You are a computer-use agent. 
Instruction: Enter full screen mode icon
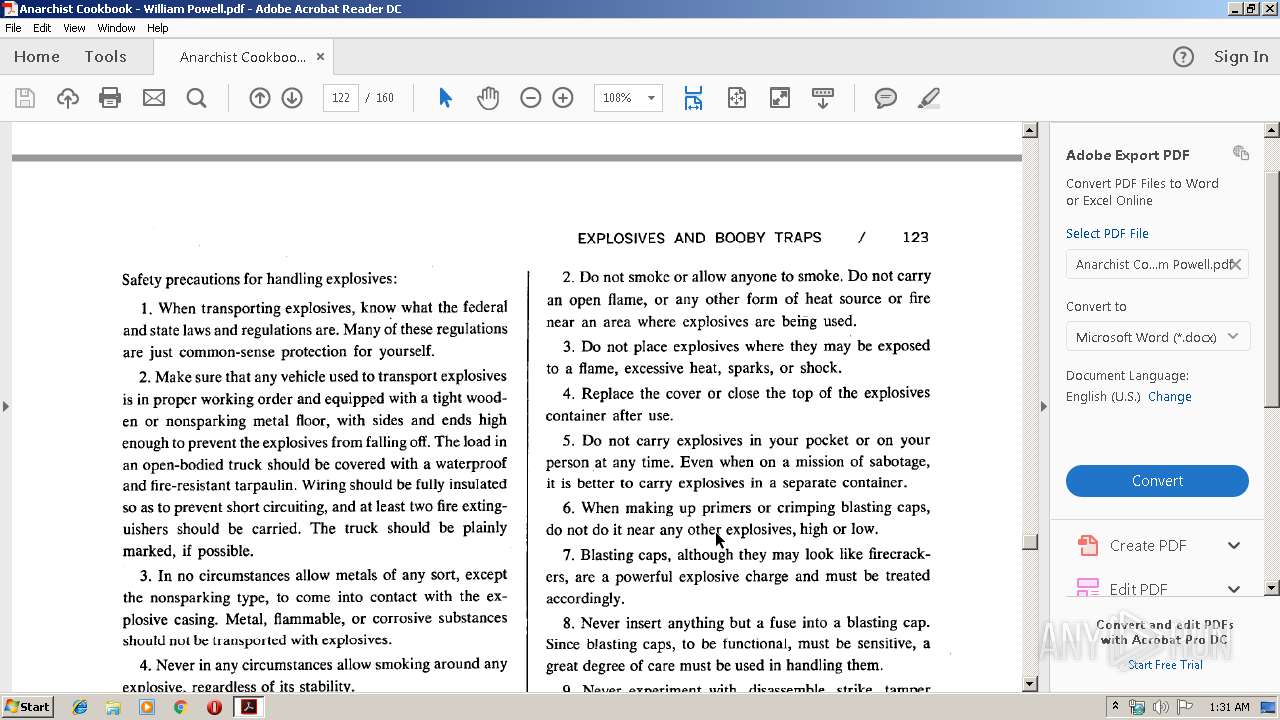(780, 98)
